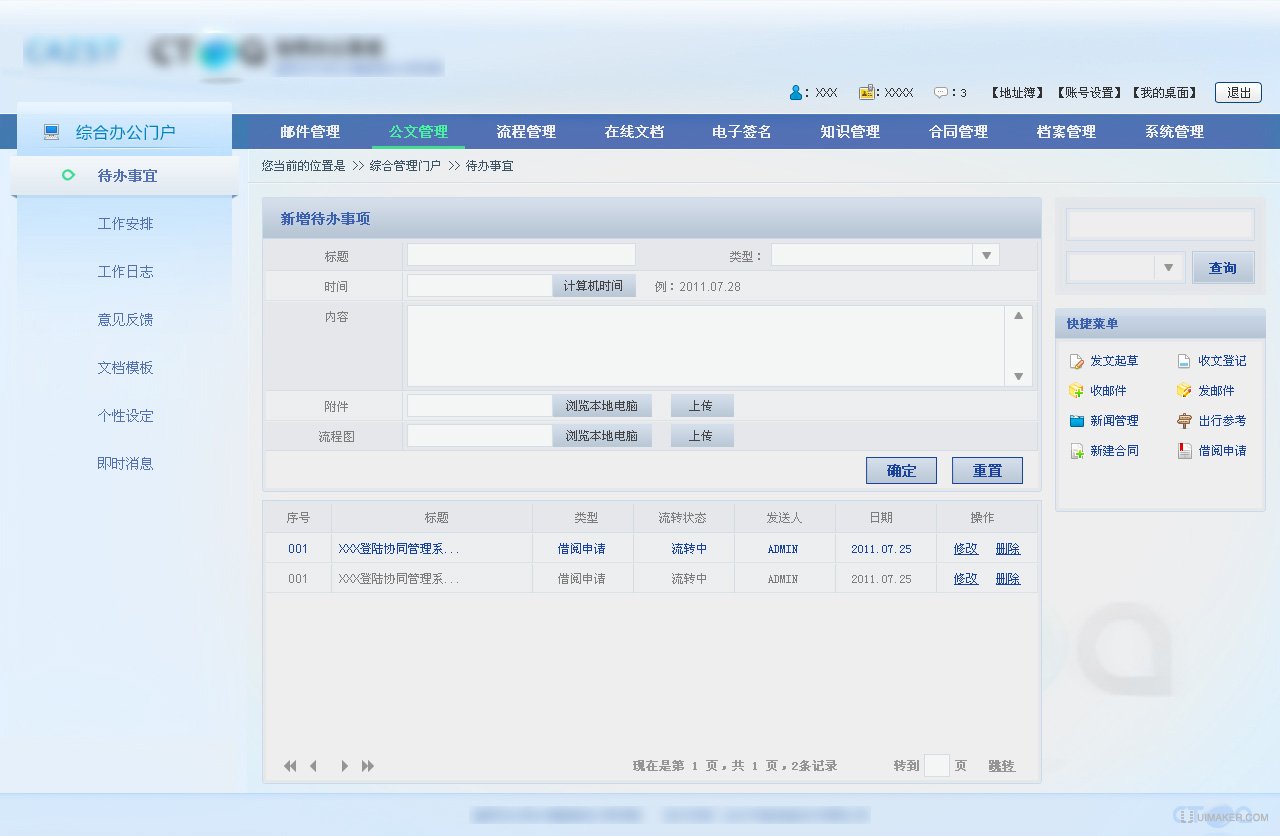Click the computer icon beside 综合办公门户

pyautogui.click(x=52, y=131)
